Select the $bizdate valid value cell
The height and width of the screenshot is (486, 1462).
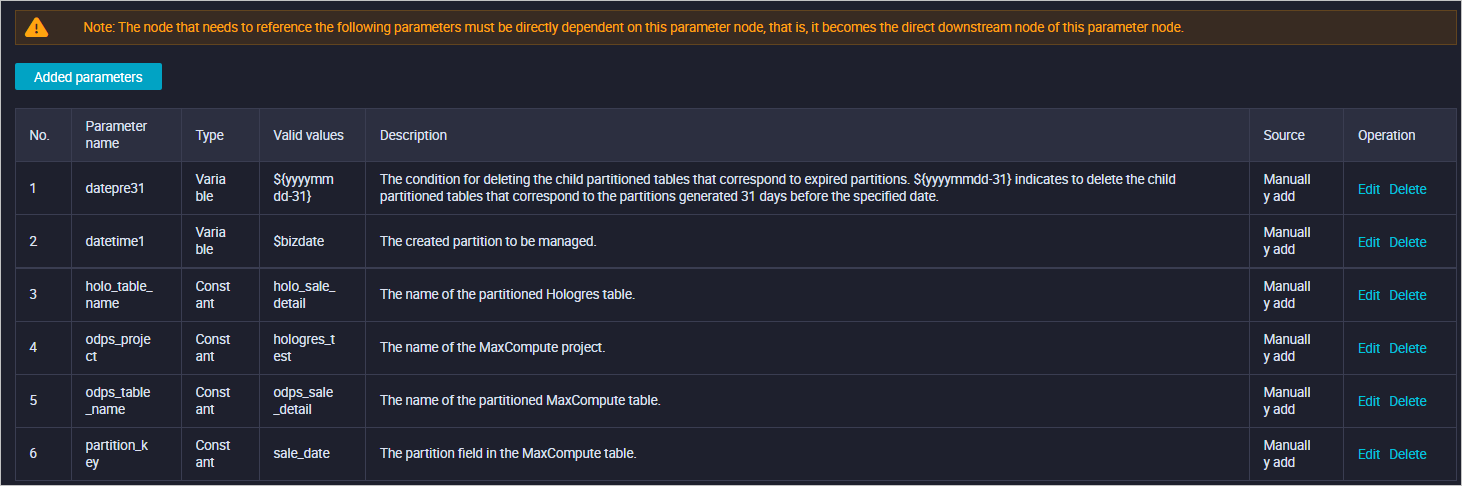click(298, 242)
